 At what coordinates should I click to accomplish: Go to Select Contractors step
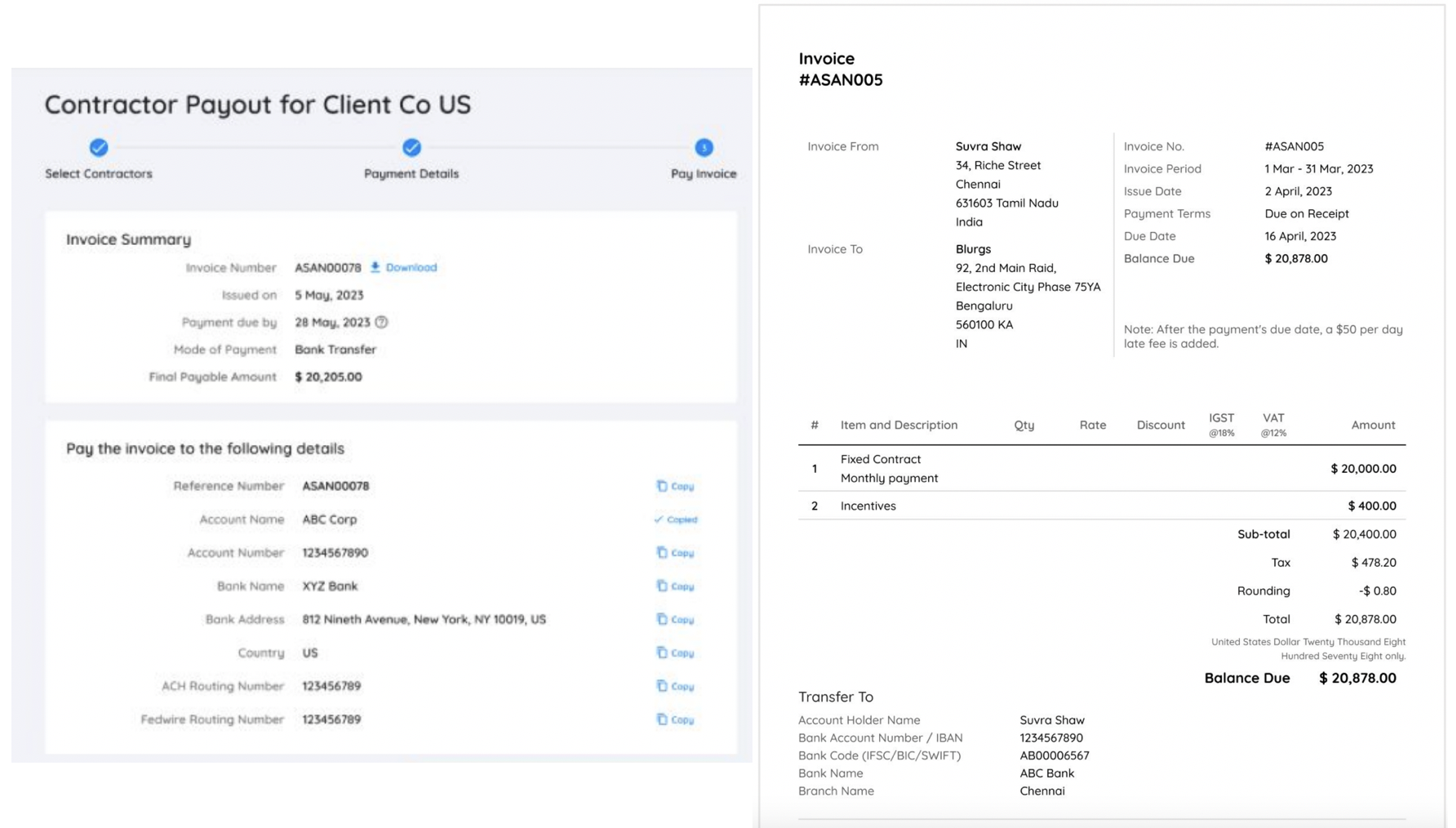point(99,148)
